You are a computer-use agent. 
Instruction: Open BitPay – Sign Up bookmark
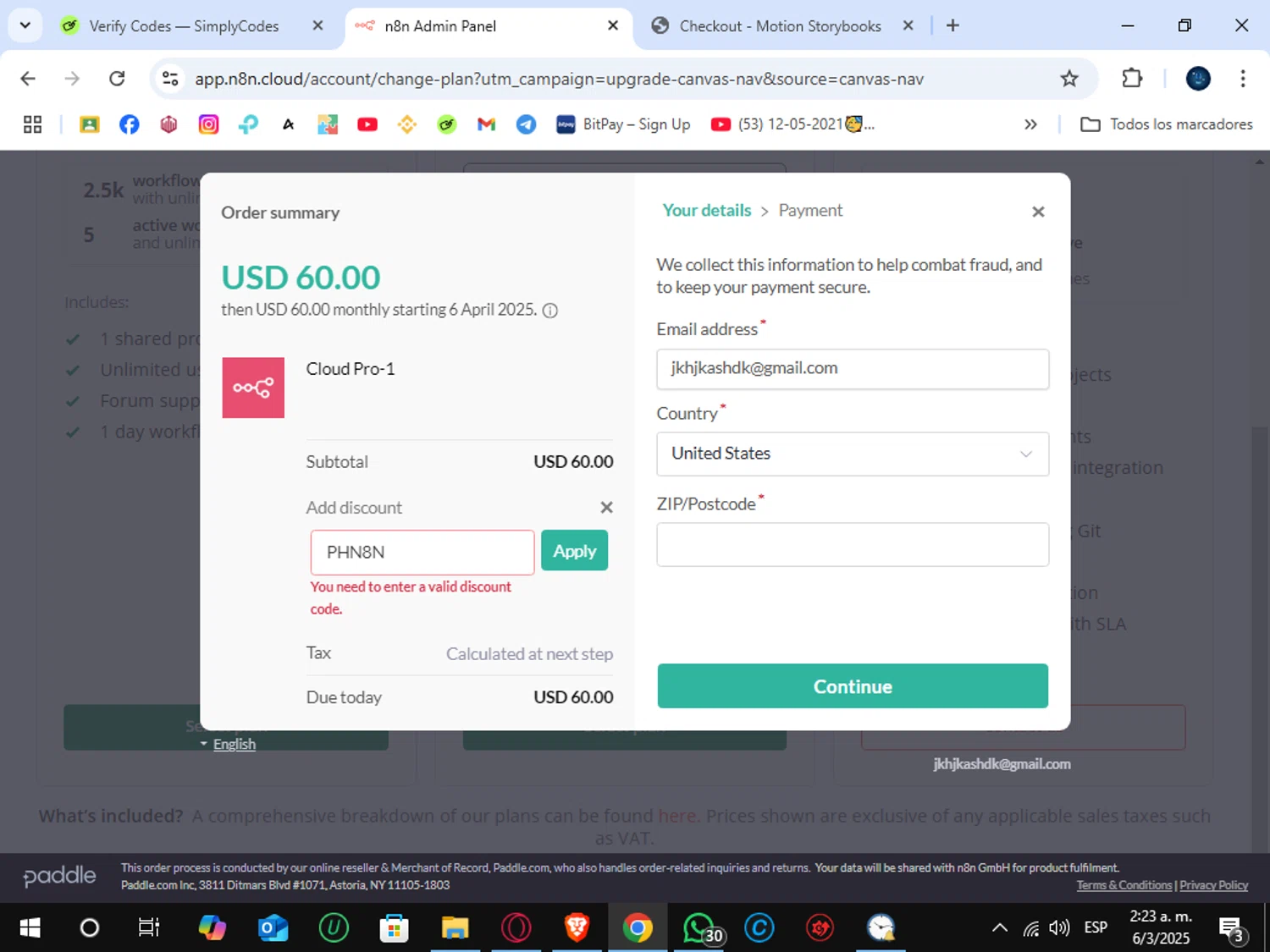(623, 124)
